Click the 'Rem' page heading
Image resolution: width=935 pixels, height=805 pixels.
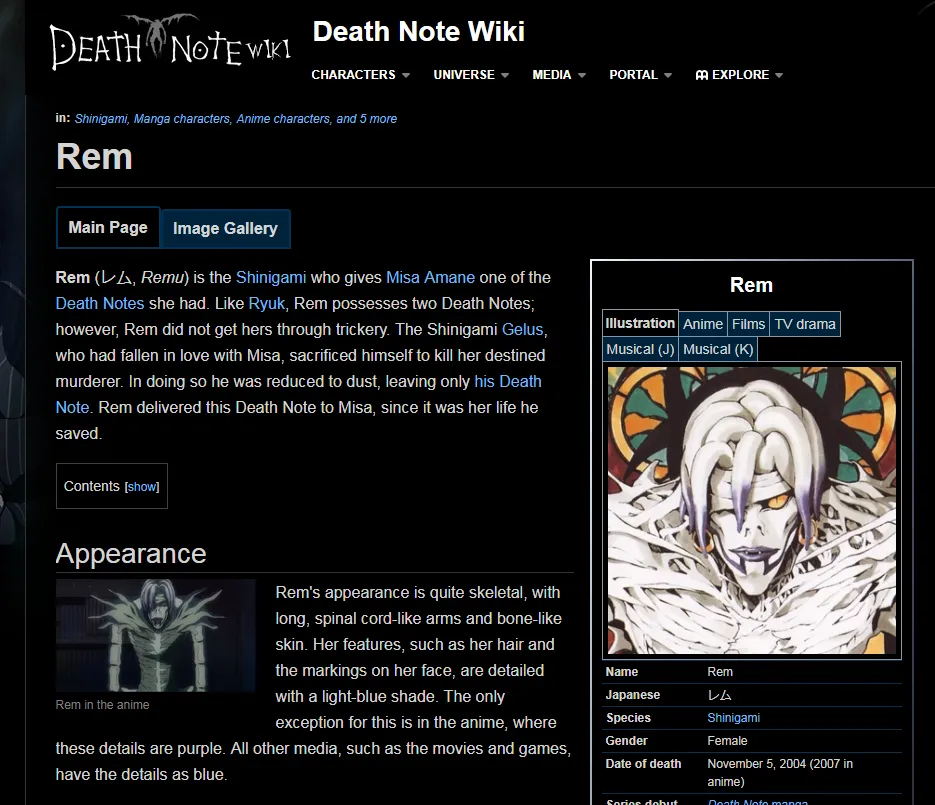[94, 157]
